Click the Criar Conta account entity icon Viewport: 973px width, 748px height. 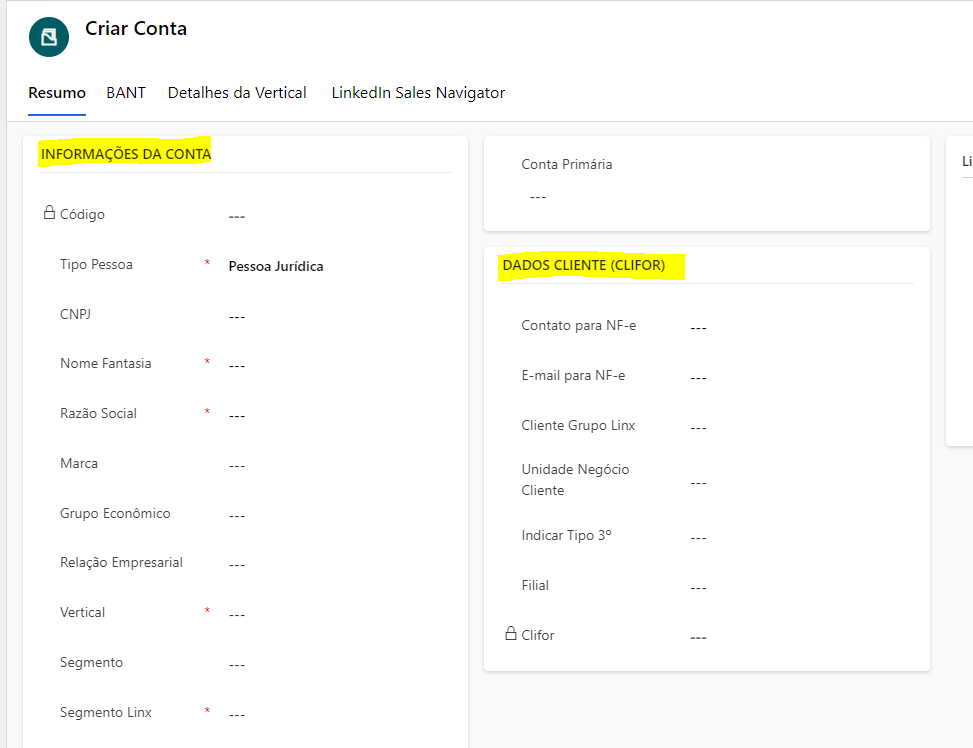[49, 37]
